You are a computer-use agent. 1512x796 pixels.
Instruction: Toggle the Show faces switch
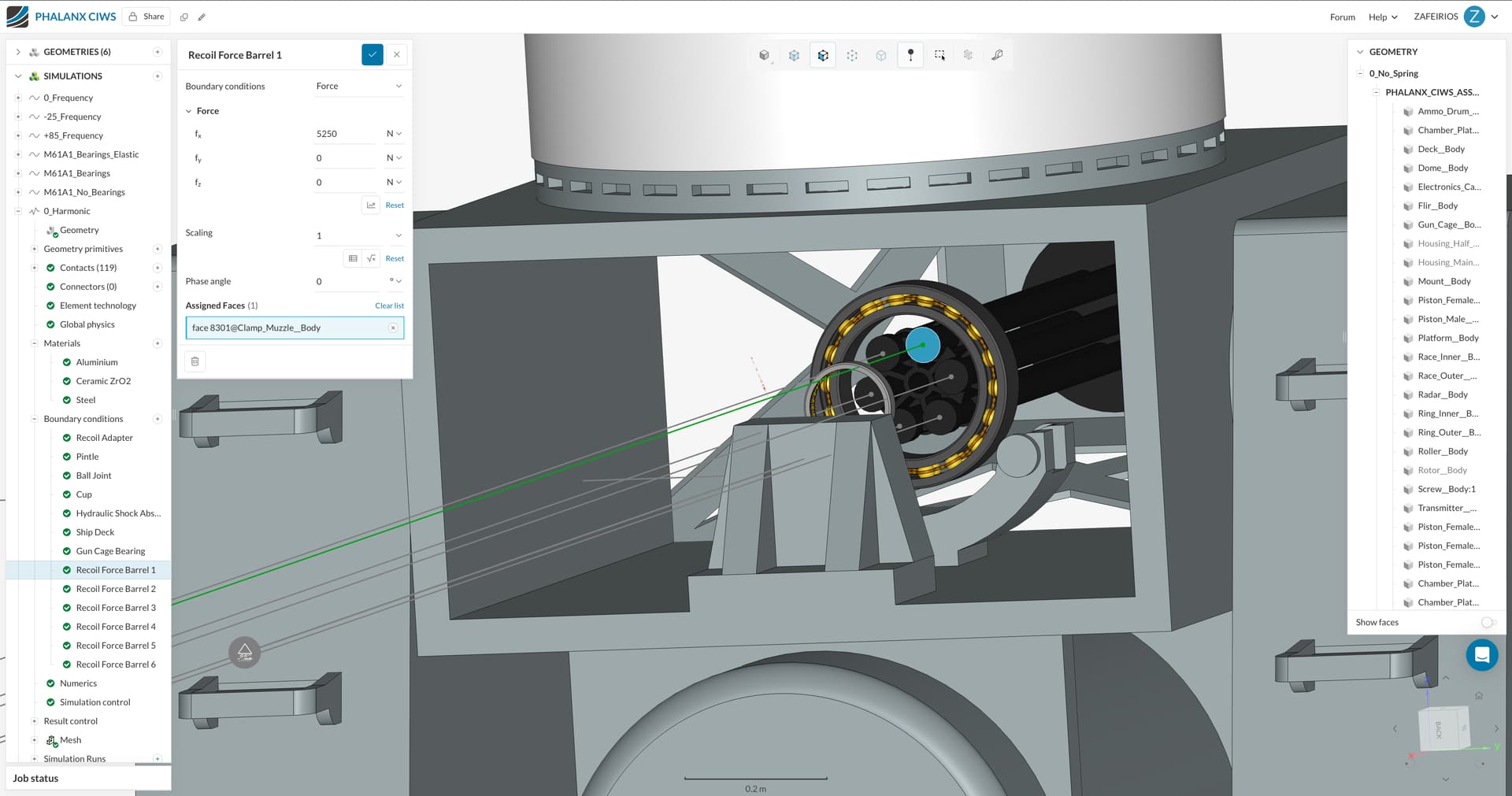point(1487,622)
